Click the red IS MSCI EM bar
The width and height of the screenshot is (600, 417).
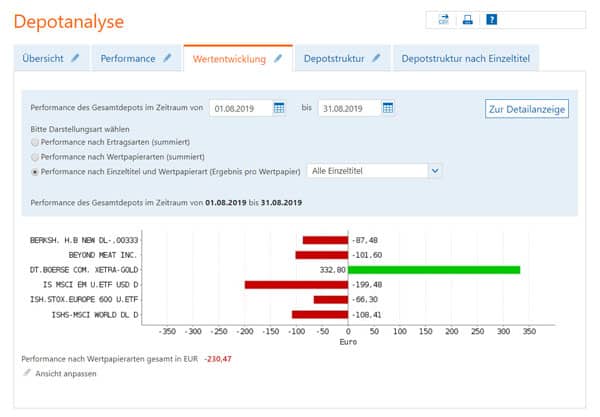[297, 285]
